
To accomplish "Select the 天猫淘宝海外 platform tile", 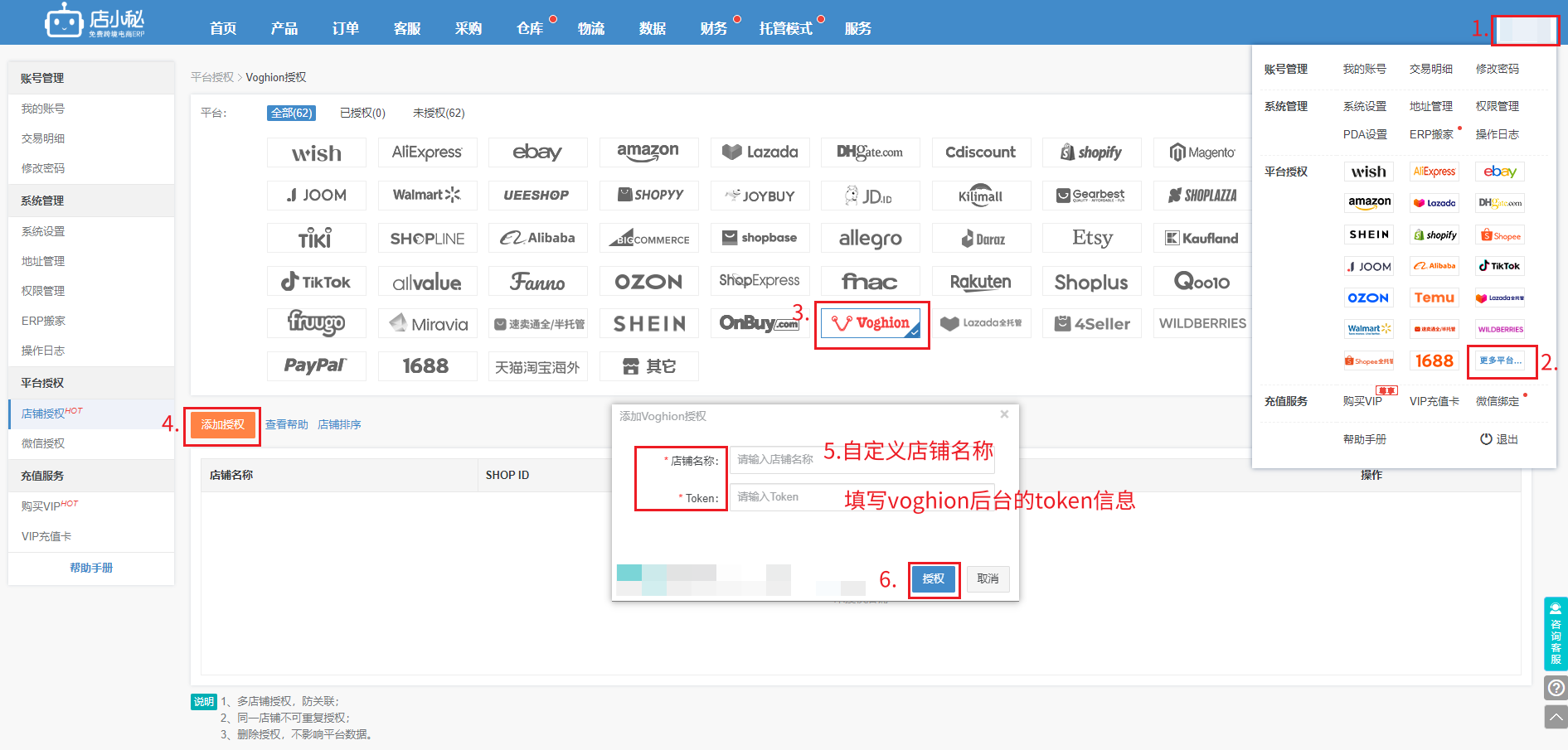I will click(538, 366).
